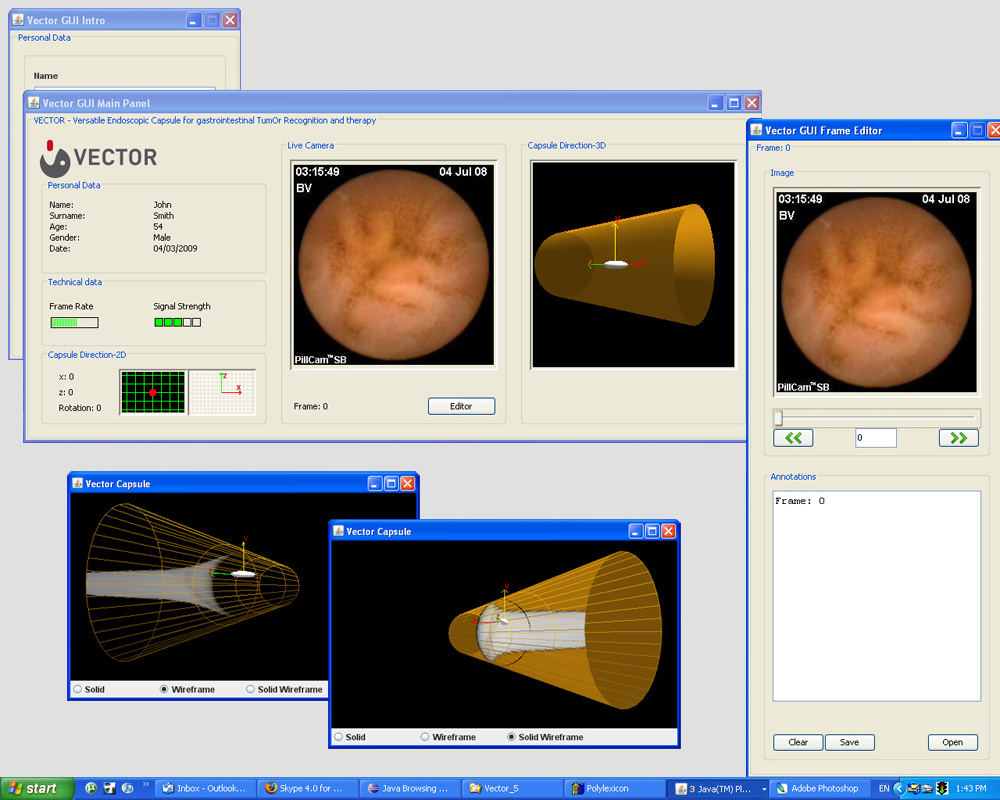Click the Java icon in Main Panel title bar

(33, 102)
